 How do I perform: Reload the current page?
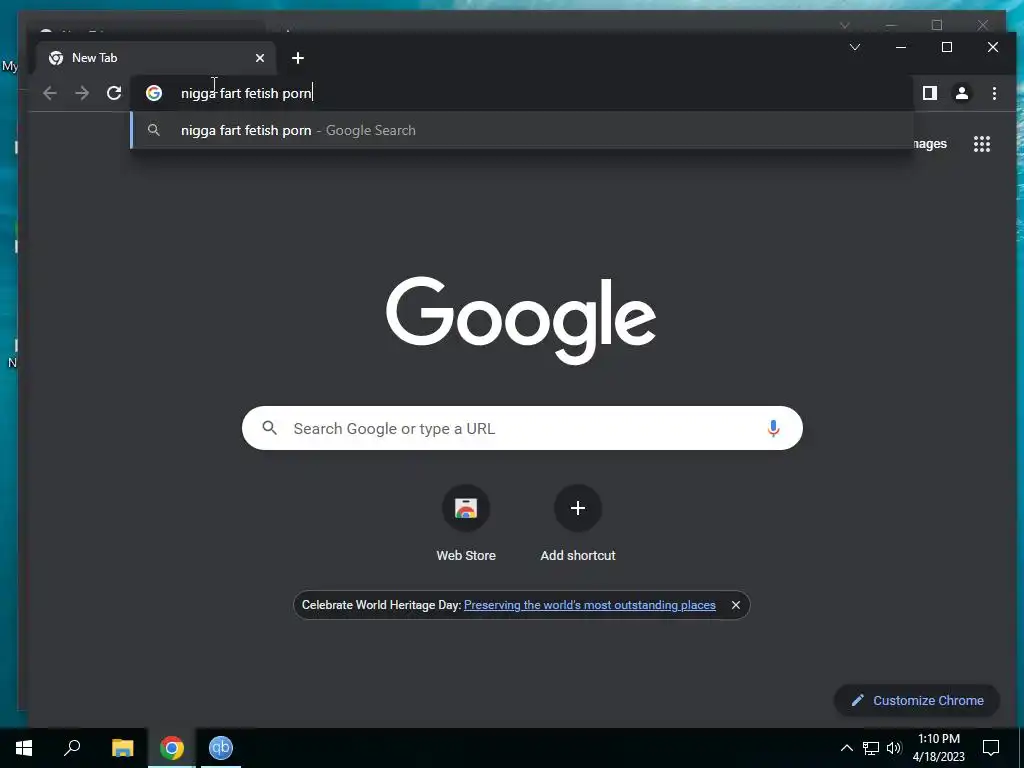[114, 93]
